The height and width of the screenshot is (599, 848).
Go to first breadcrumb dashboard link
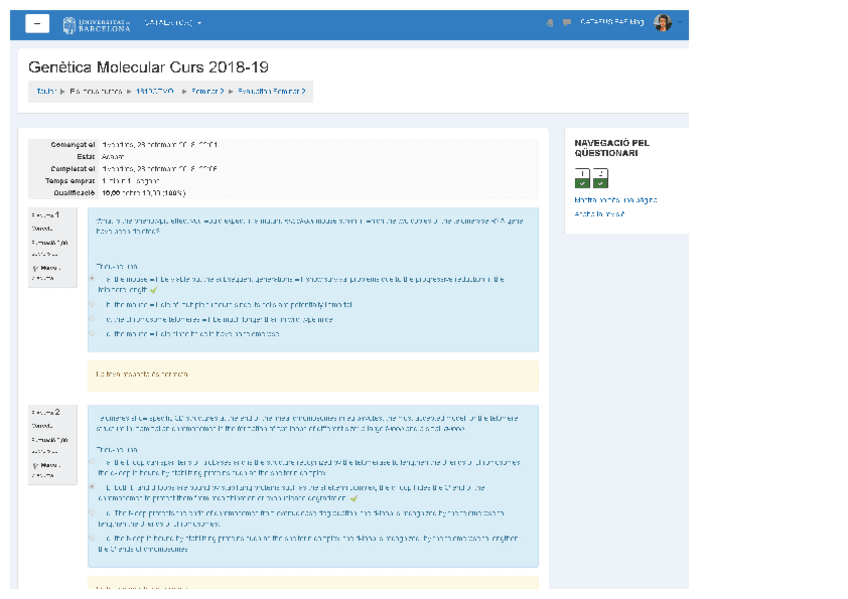pyautogui.click(x=45, y=91)
